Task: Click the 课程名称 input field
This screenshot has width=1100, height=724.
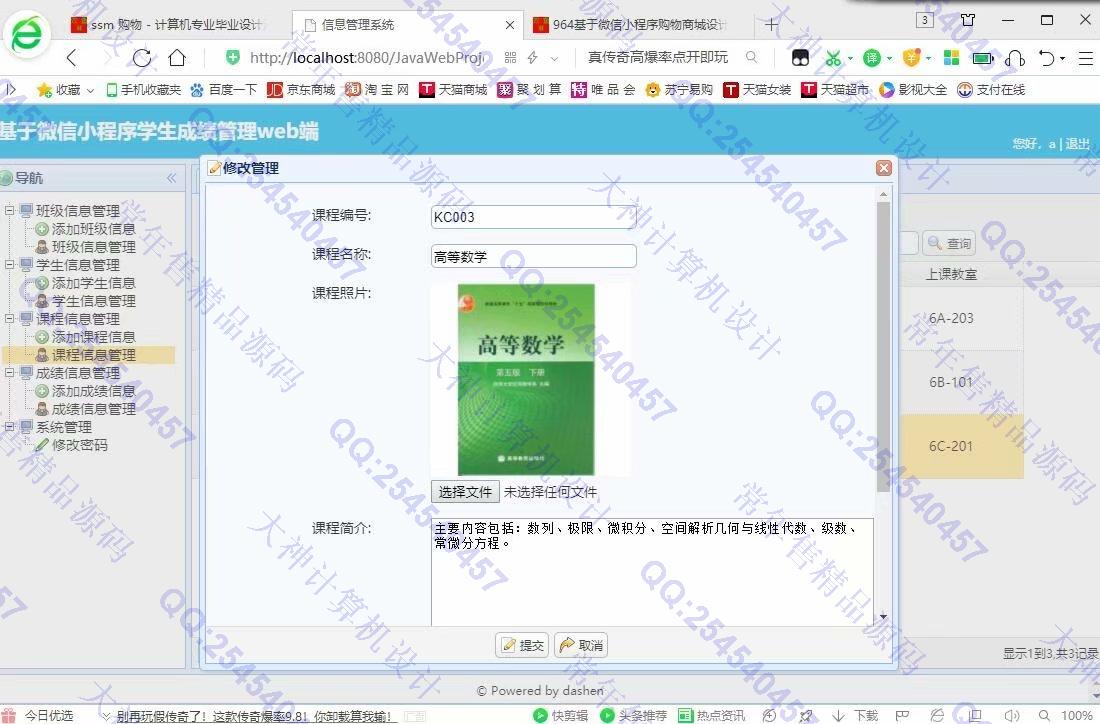Action: (x=533, y=256)
